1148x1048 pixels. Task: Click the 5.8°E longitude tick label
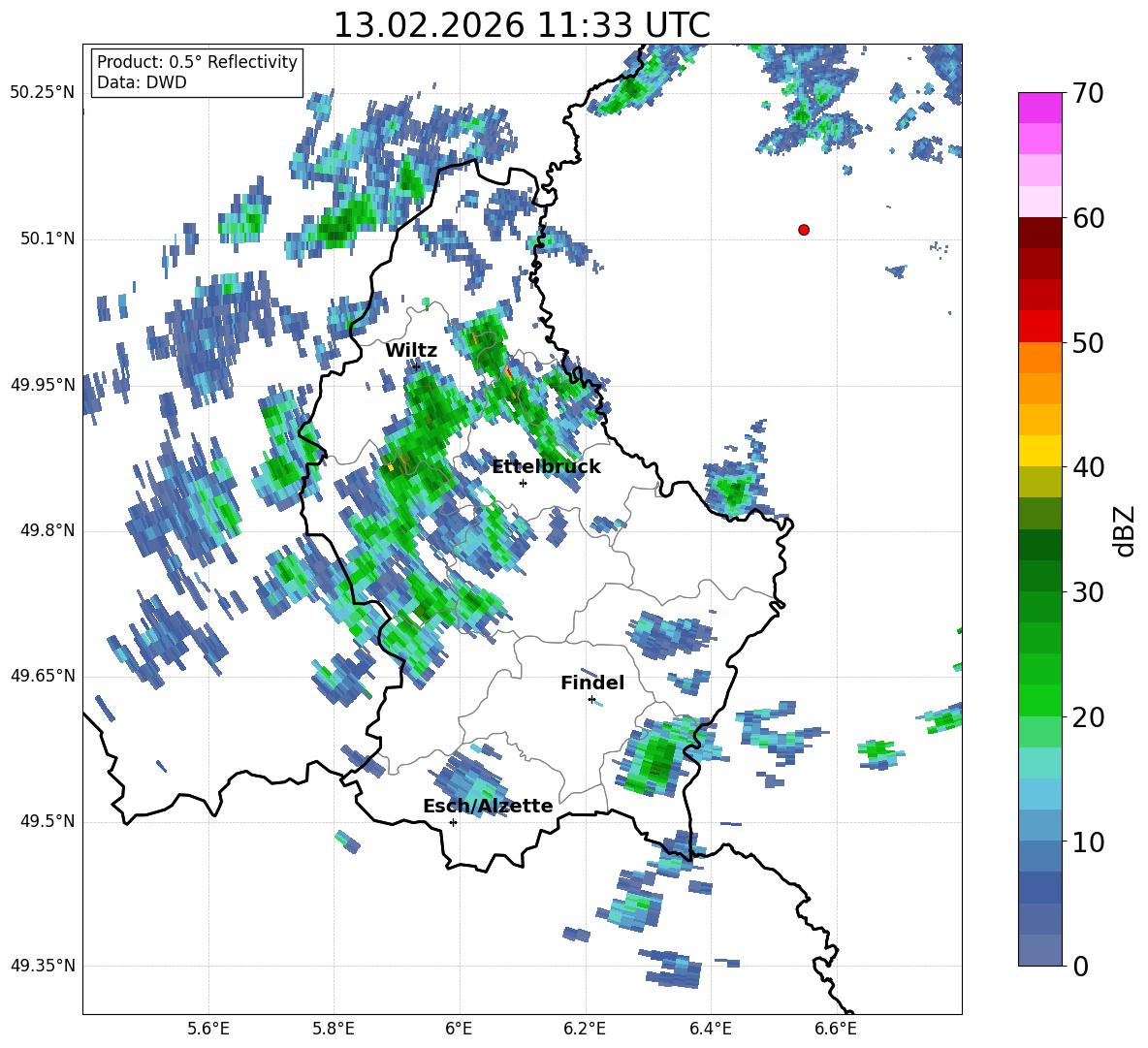334,1029
